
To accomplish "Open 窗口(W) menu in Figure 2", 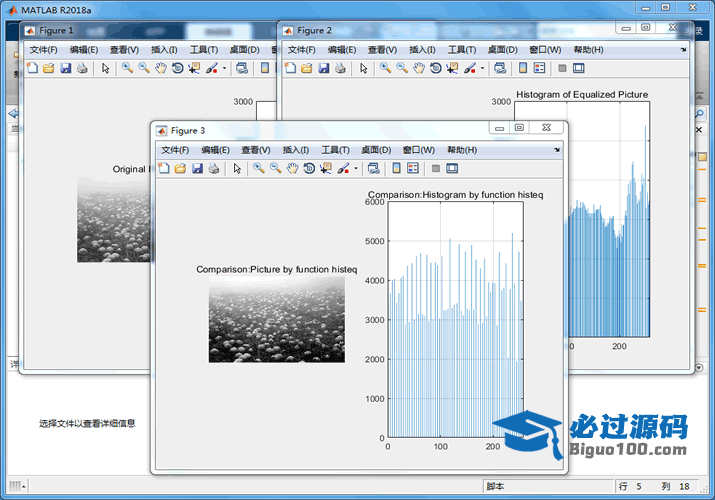I will [x=545, y=50].
